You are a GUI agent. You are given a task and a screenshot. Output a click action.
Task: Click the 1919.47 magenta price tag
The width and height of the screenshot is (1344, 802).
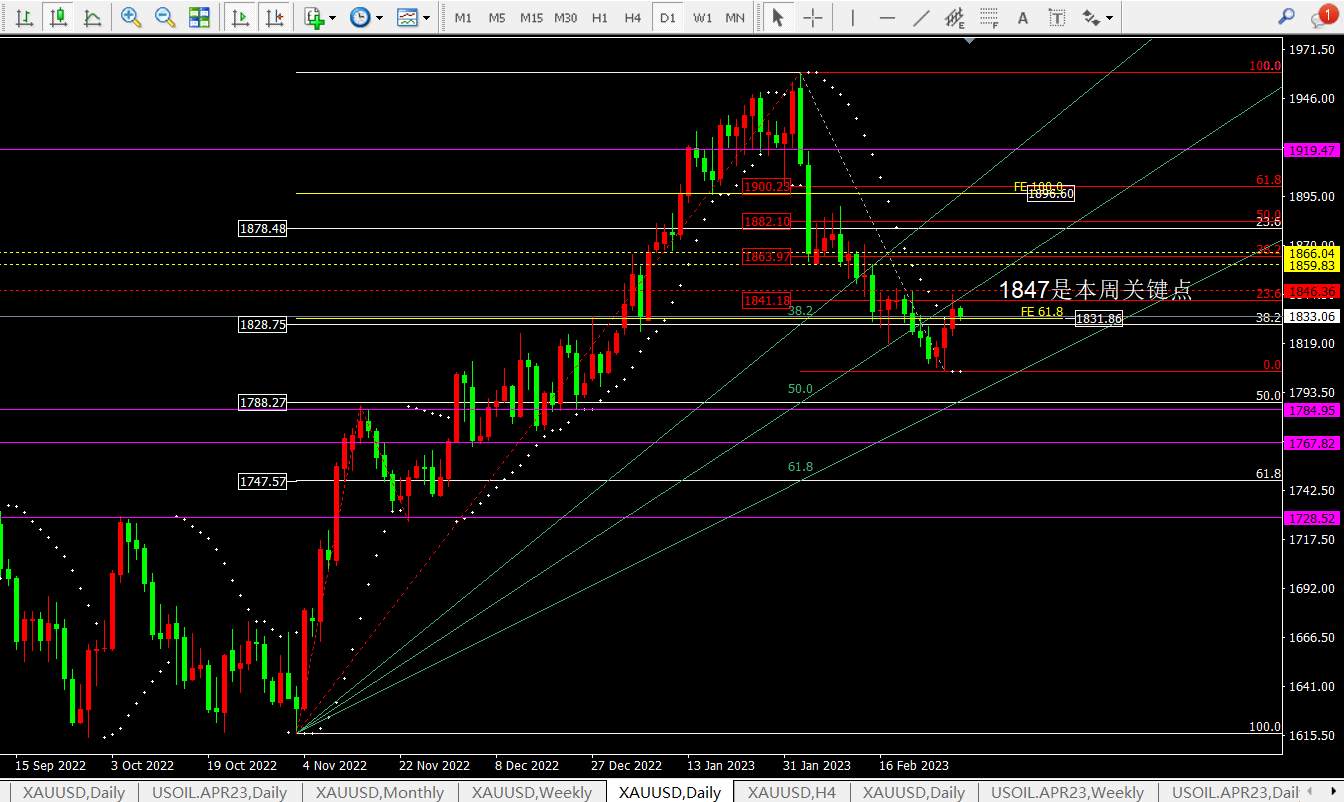(x=1313, y=150)
